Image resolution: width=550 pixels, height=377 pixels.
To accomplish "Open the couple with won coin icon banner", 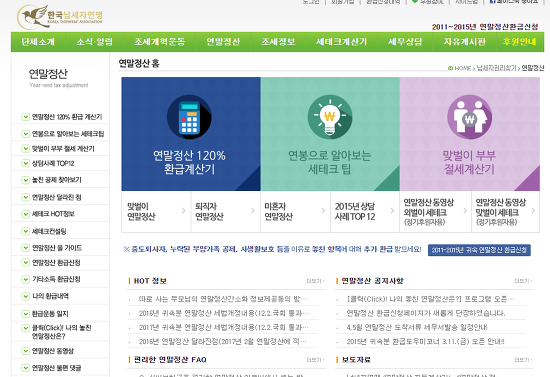I will pyautogui.click(x=470, y=134).
